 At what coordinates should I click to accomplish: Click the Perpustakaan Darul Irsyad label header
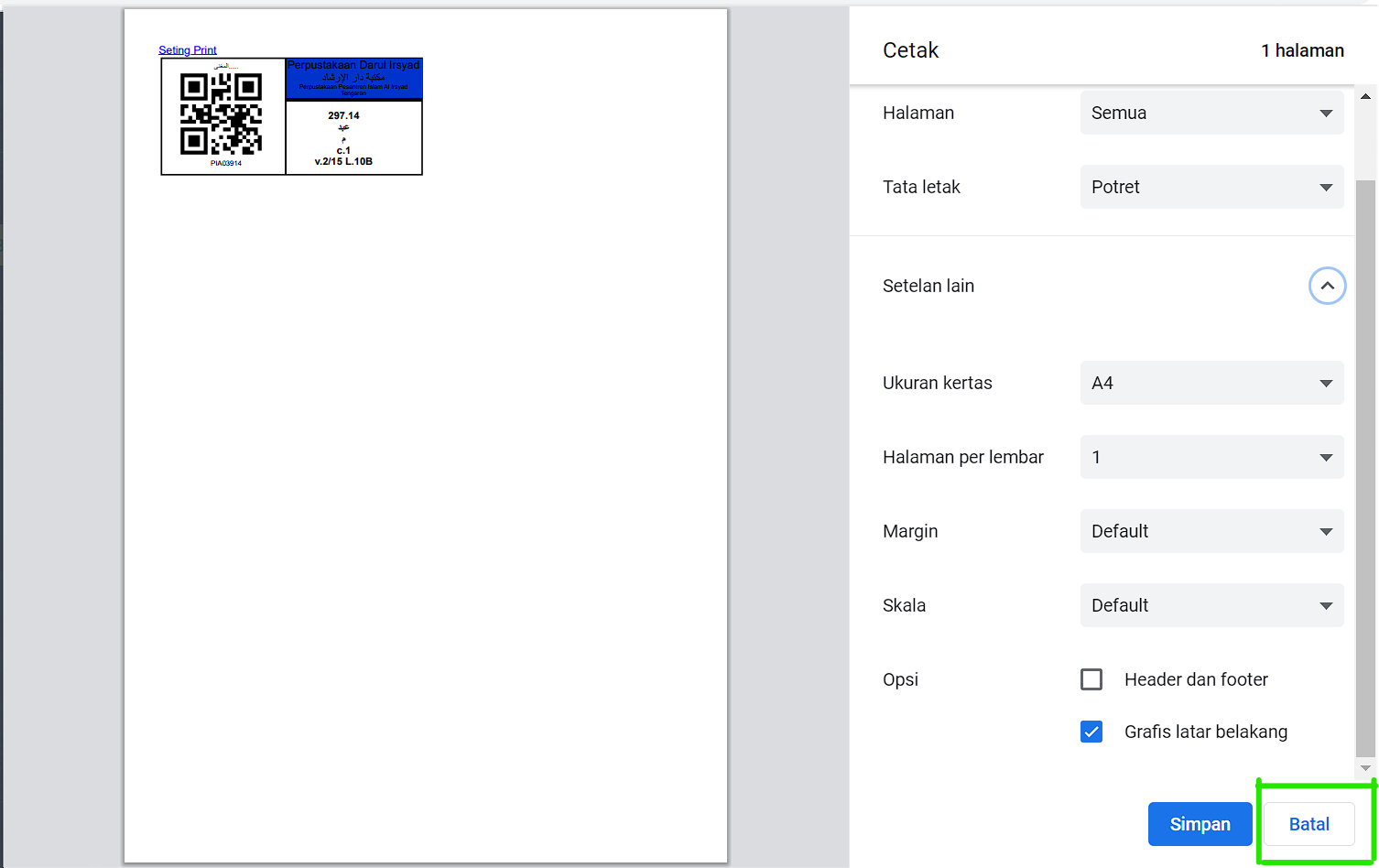pyautogui.click(x=354, y=79)
